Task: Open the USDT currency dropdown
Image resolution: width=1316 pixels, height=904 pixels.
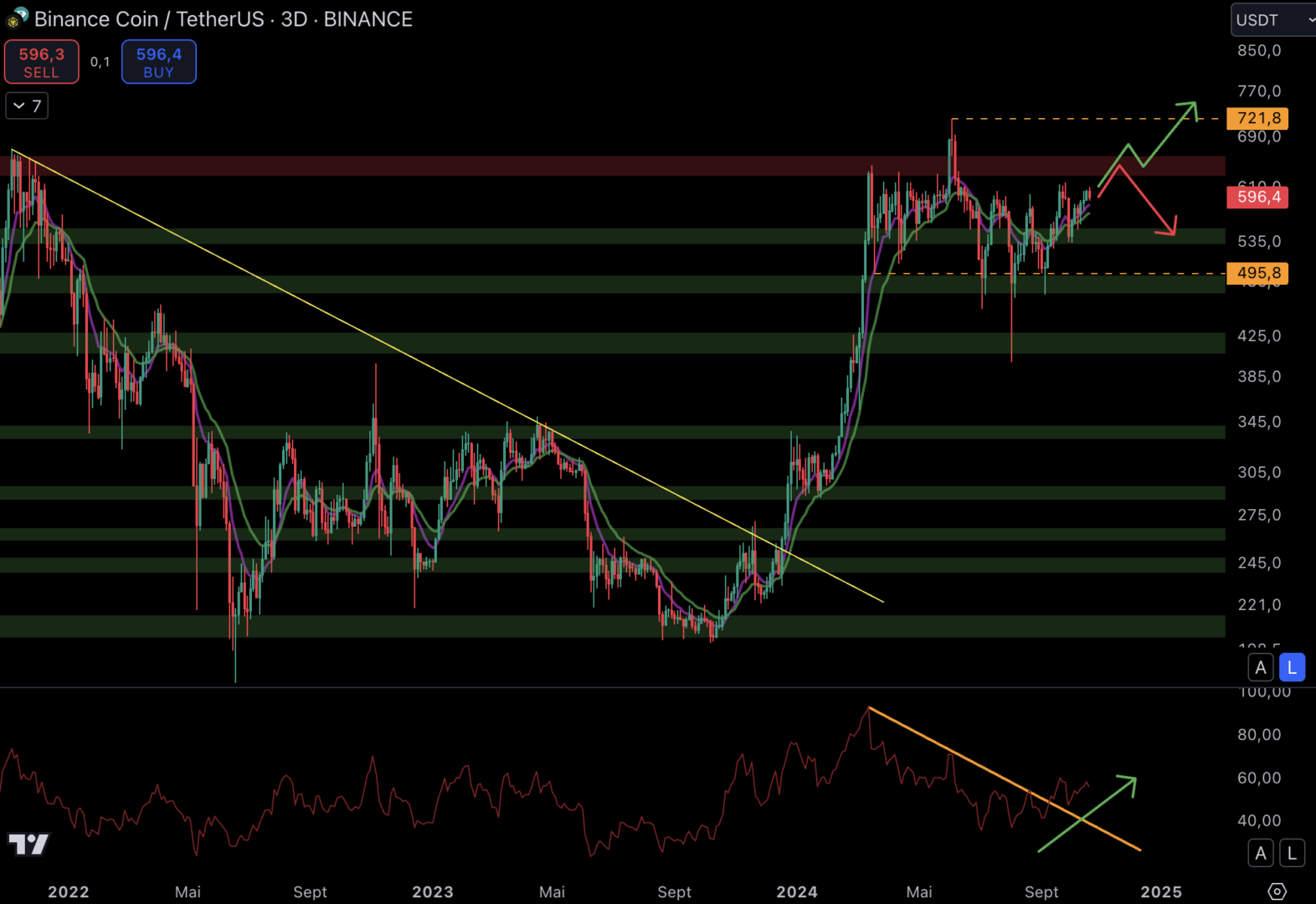Action: 1273,19
